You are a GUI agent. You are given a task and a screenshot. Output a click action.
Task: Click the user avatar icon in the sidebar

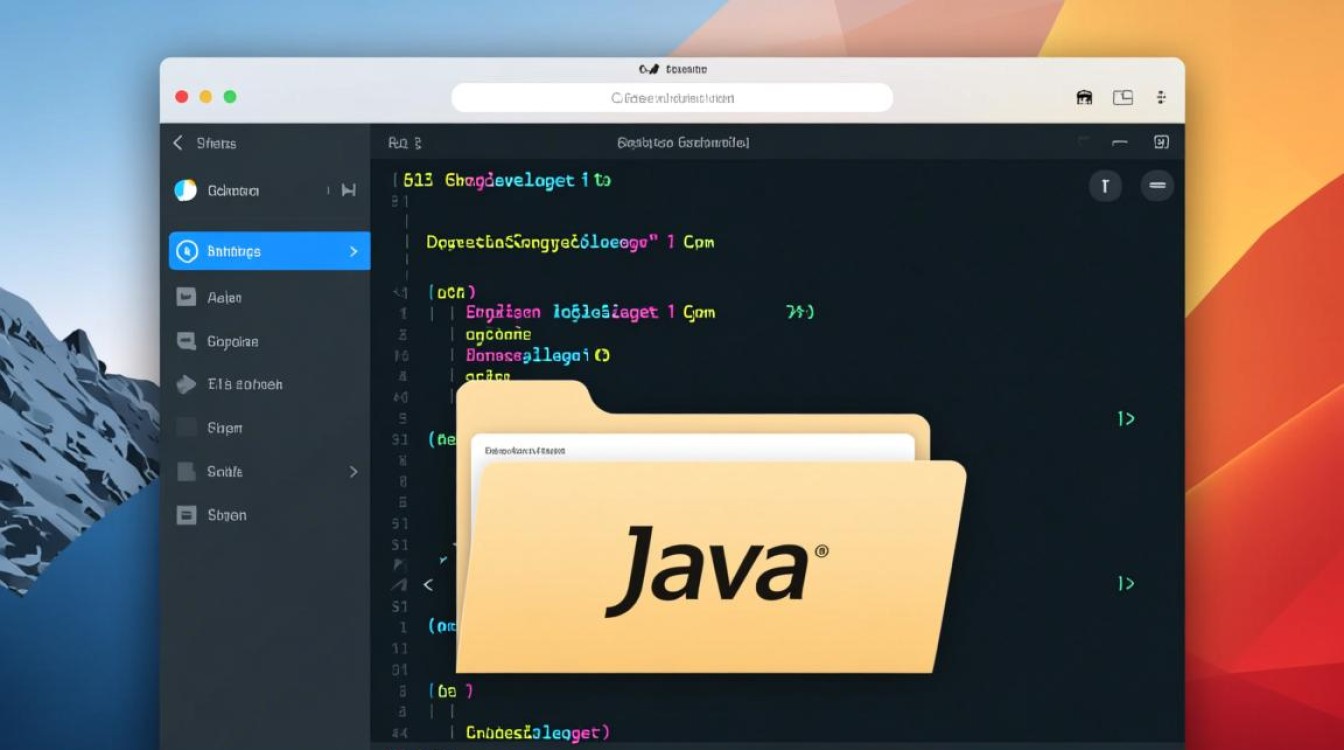185,190
